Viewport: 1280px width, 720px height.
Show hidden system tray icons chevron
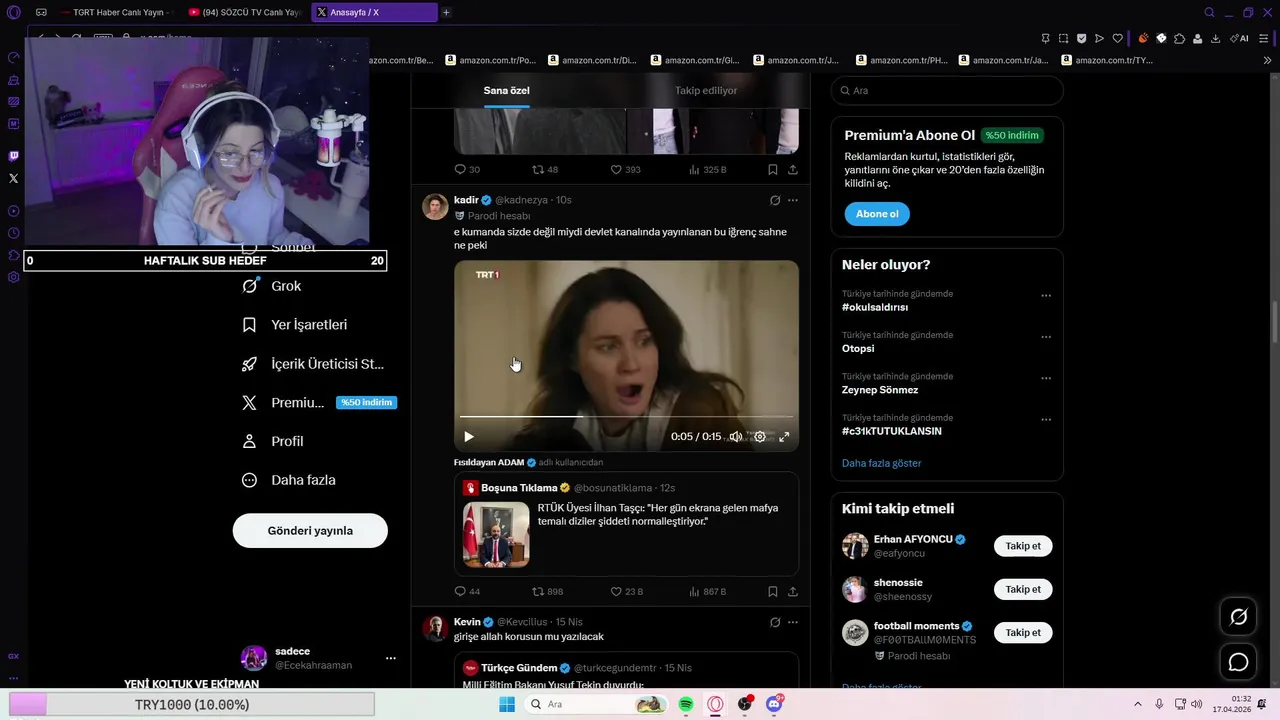(1137, 704)
